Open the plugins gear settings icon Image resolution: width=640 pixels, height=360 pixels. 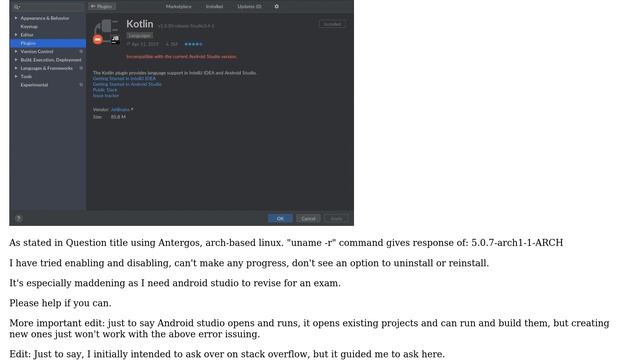276,7
